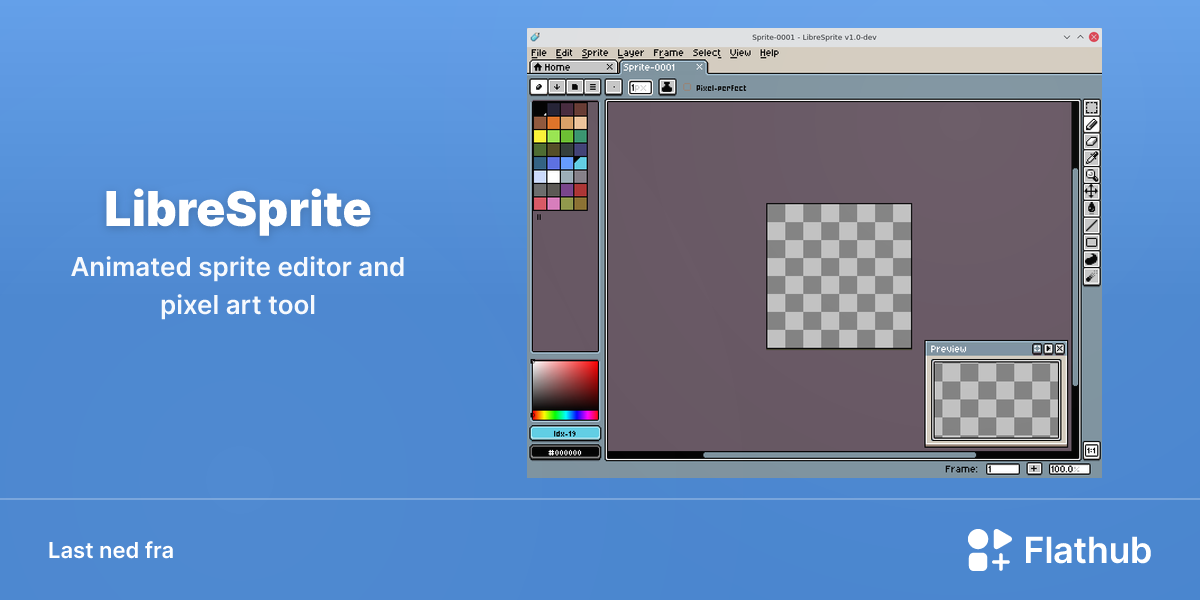Switch to the Sprite-0001 tab
The image size is (1200, 600).
[x=663, y=67]
